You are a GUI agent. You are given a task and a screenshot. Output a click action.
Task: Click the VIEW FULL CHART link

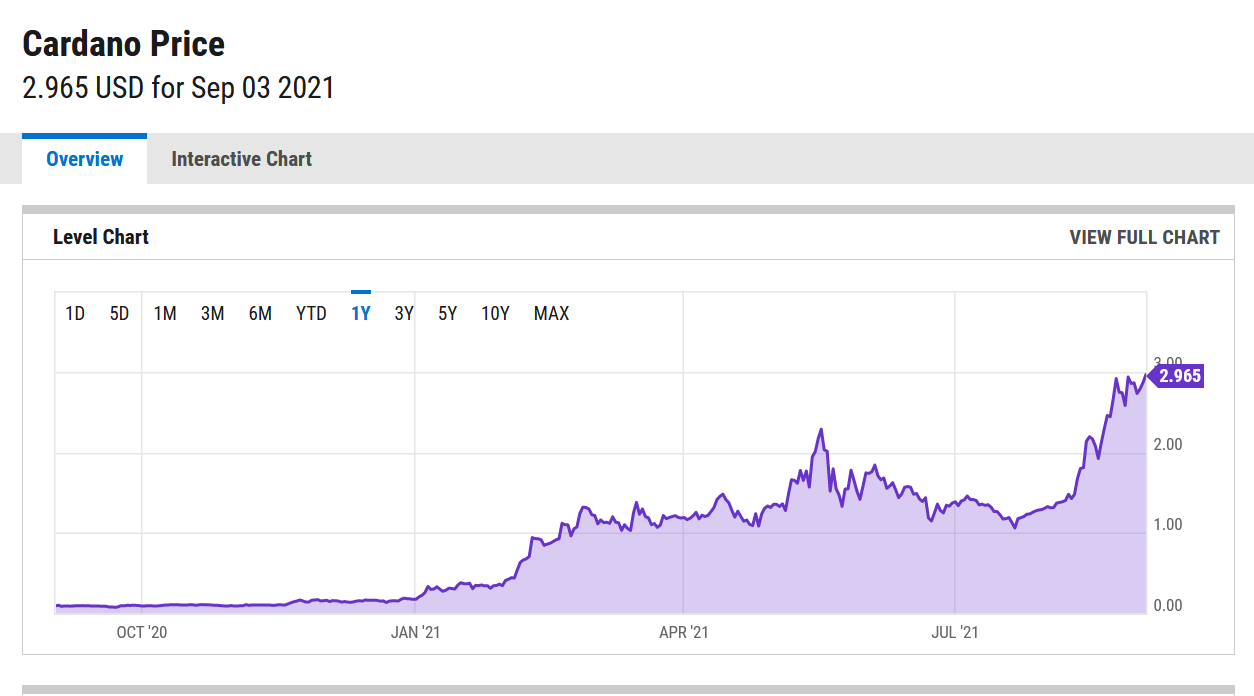pyautogui.click(x=1144, y=237)
